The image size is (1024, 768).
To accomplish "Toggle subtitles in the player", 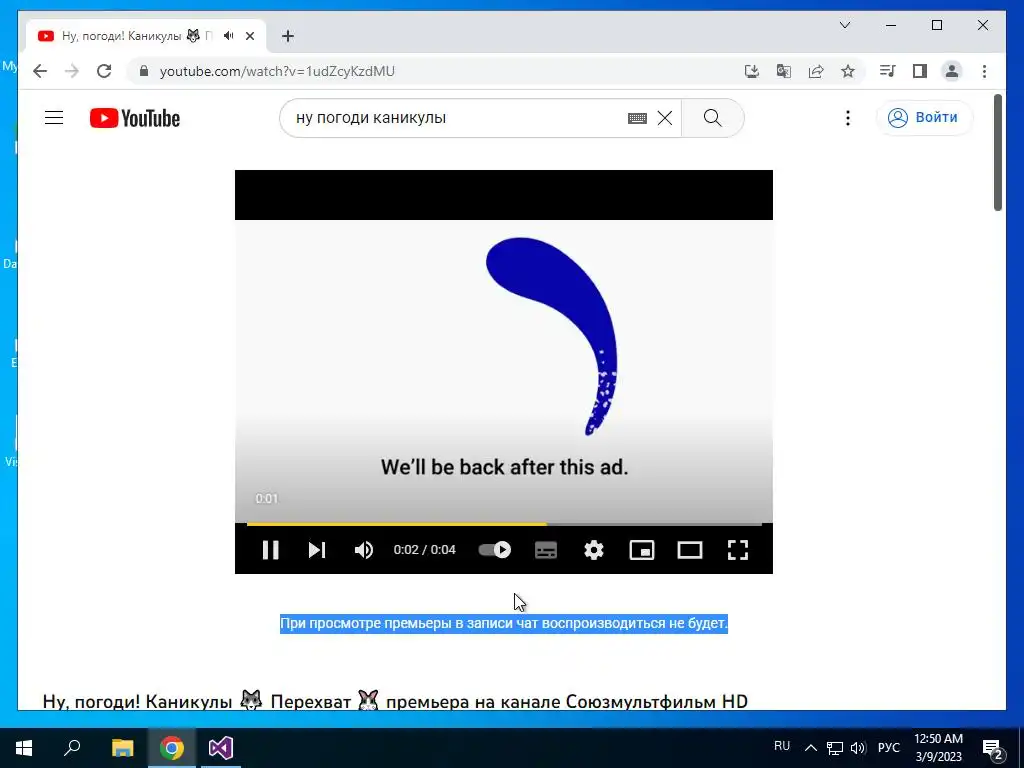I will click(x=546, y=550).
